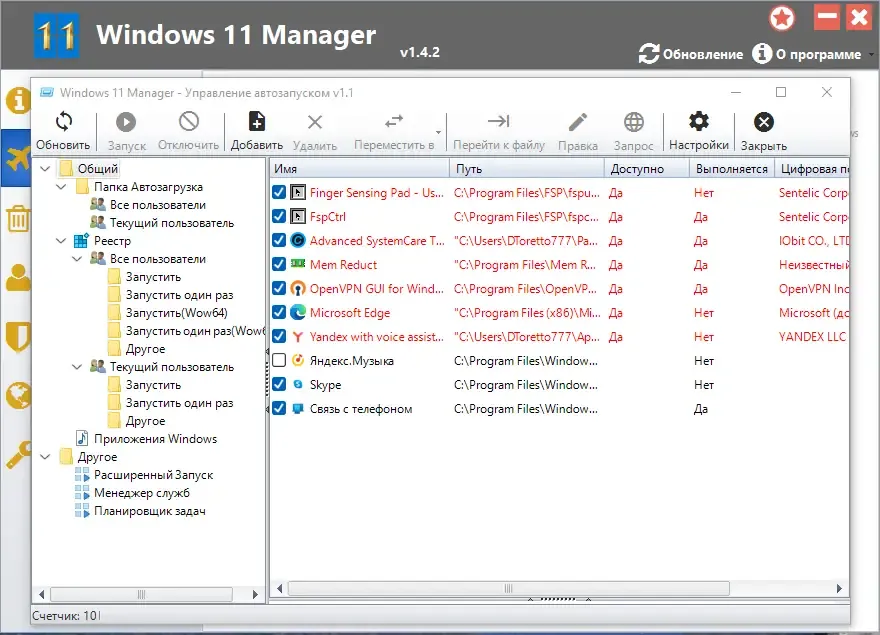Click the list scrollbar right arrow
The width and height of the screenshot is (880, 635).
point(839,588)
